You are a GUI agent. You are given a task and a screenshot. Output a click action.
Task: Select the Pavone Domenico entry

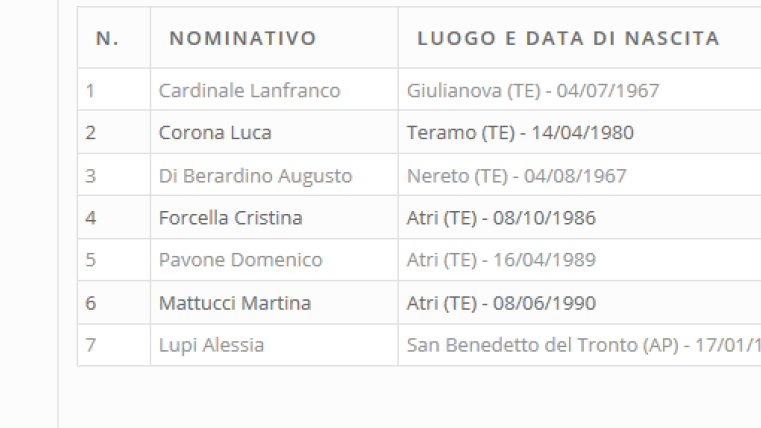pos(240,260)
